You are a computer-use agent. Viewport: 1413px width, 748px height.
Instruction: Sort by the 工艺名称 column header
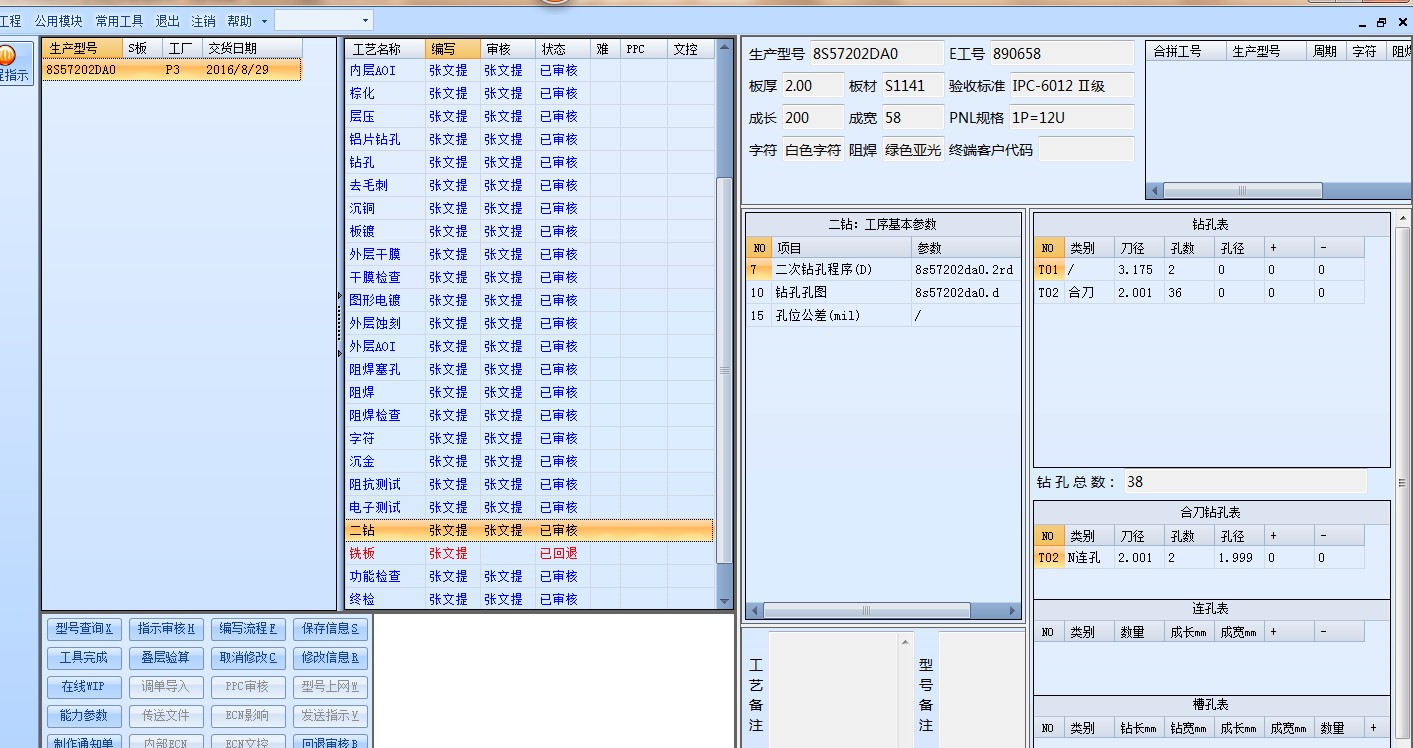[x=385, y=48]
